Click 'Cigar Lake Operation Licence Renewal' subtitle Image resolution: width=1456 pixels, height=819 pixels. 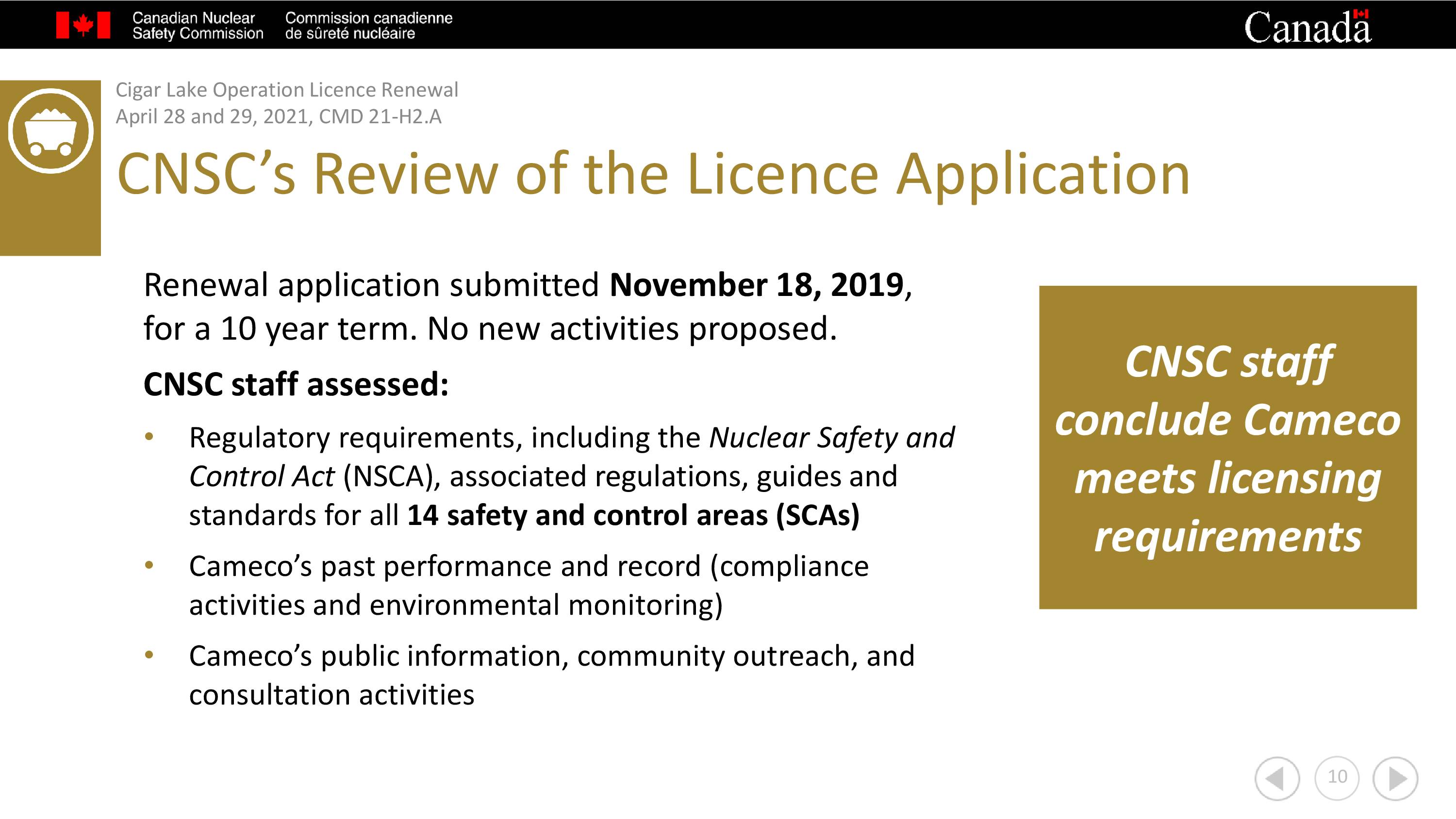(x=286, y=89)
